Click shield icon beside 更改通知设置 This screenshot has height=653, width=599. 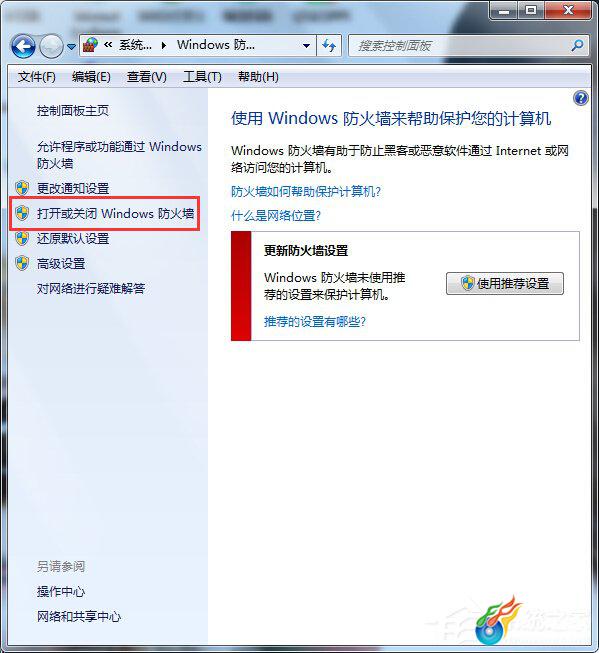(x=22, y=188)
